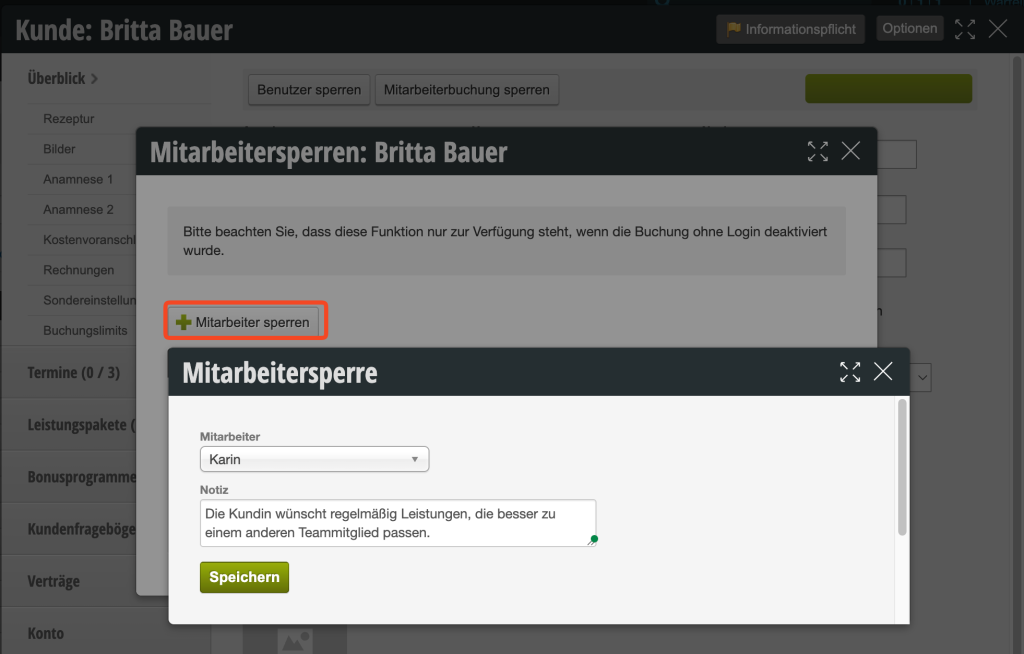
Task: Open the Optionen menu
Action: pyautogui.click(x=910, y=29)
